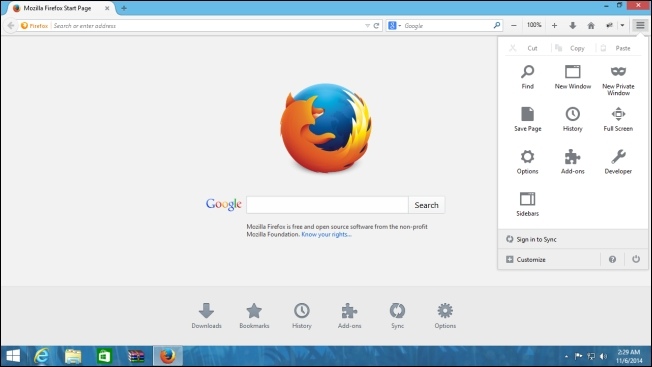Click Customize in the menu panel
The width and height of the screenshot is (652, 367).
point(549,259)
